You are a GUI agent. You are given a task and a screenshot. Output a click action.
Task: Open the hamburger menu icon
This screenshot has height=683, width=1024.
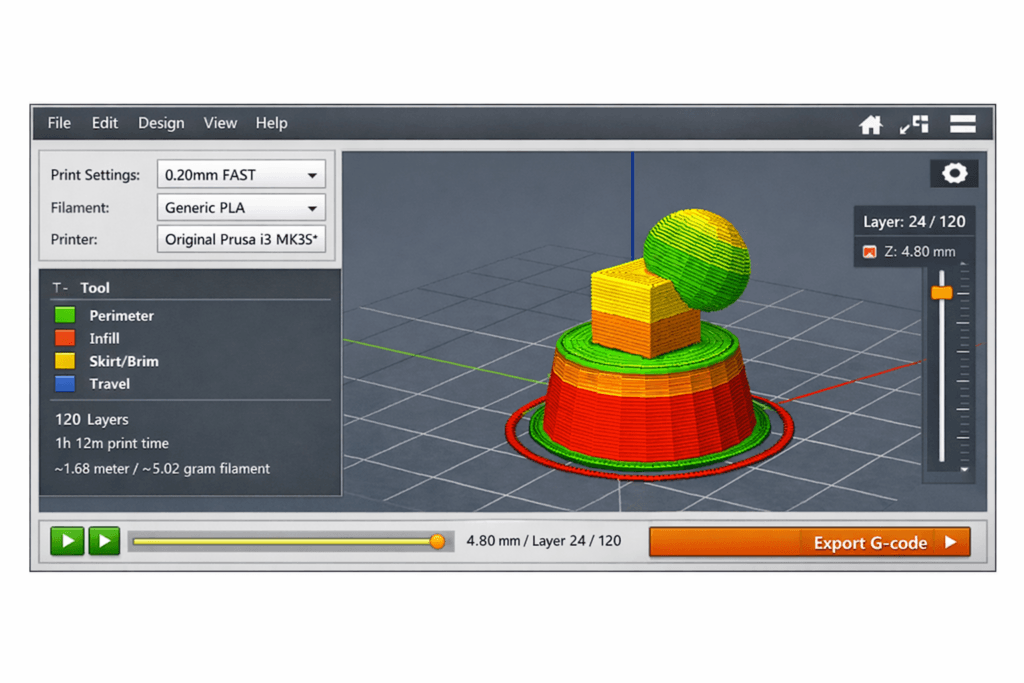[962, 124]
